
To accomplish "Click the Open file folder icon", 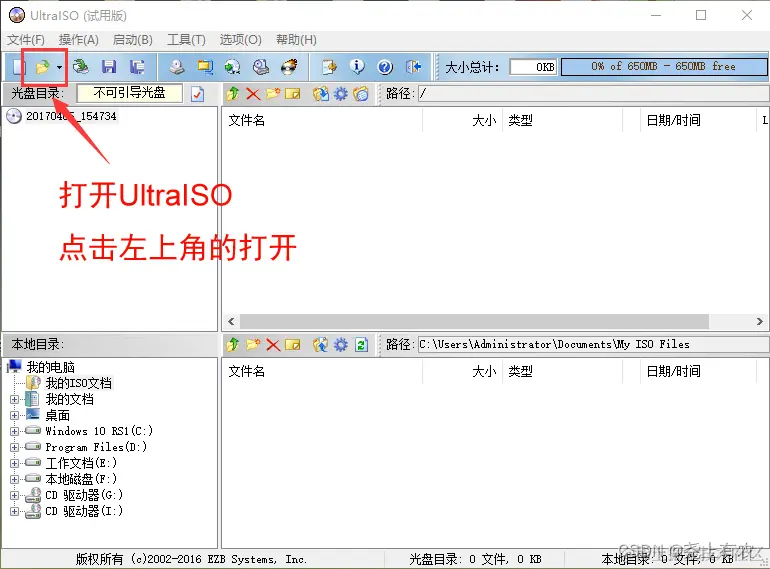I will click(43, 67).
